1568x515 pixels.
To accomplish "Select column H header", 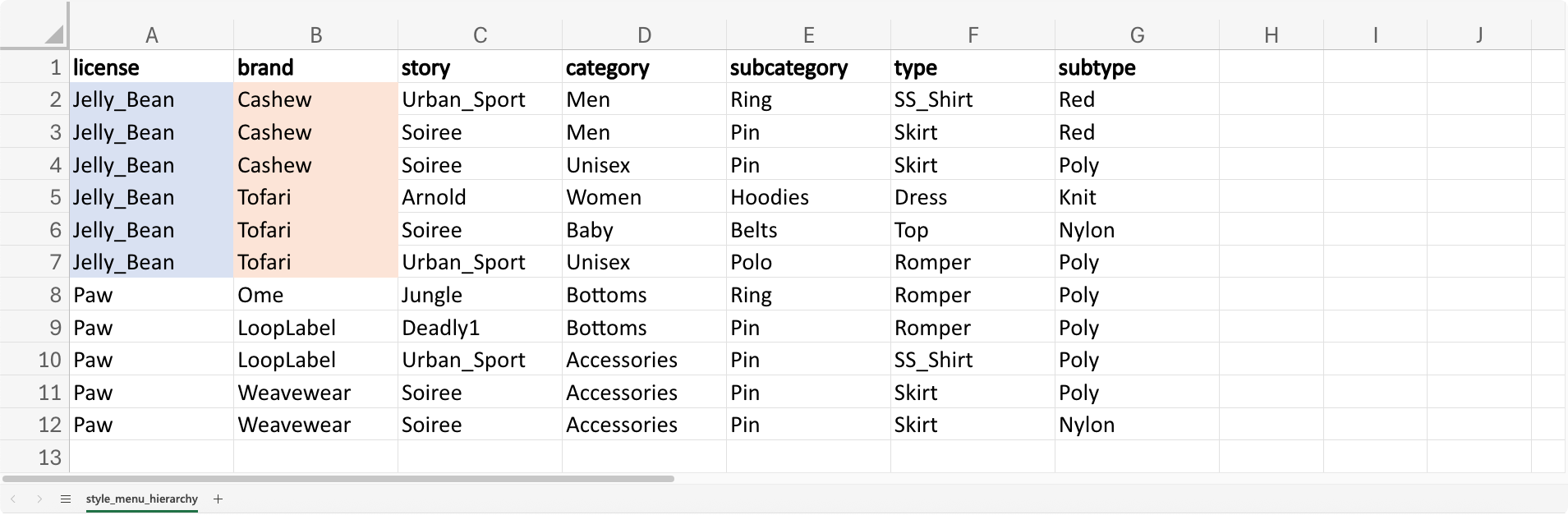I will coord(1271,34).
